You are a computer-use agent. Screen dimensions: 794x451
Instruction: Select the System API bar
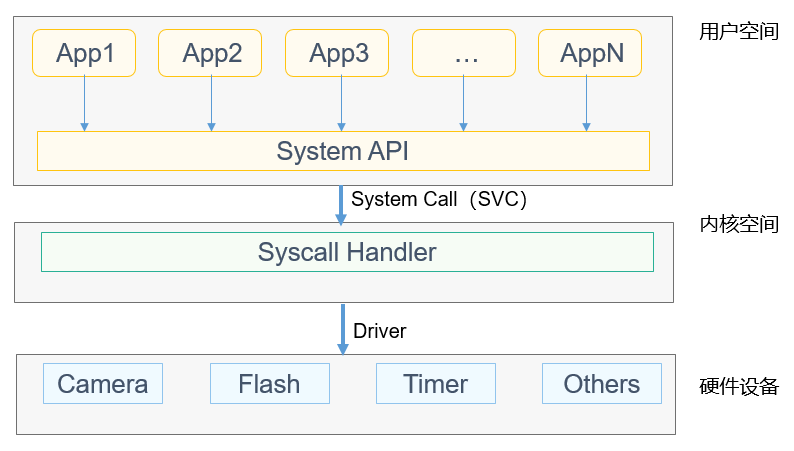pyautogui.click(x=343, y=151)
